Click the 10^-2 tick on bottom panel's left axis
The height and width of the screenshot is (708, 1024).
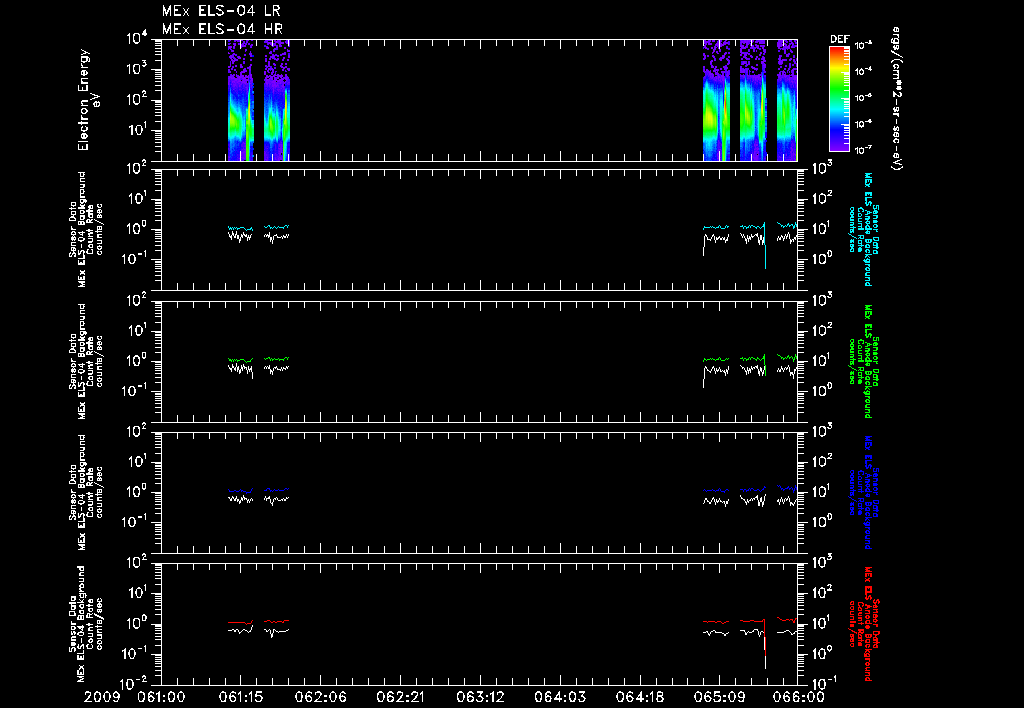[135, 684]
